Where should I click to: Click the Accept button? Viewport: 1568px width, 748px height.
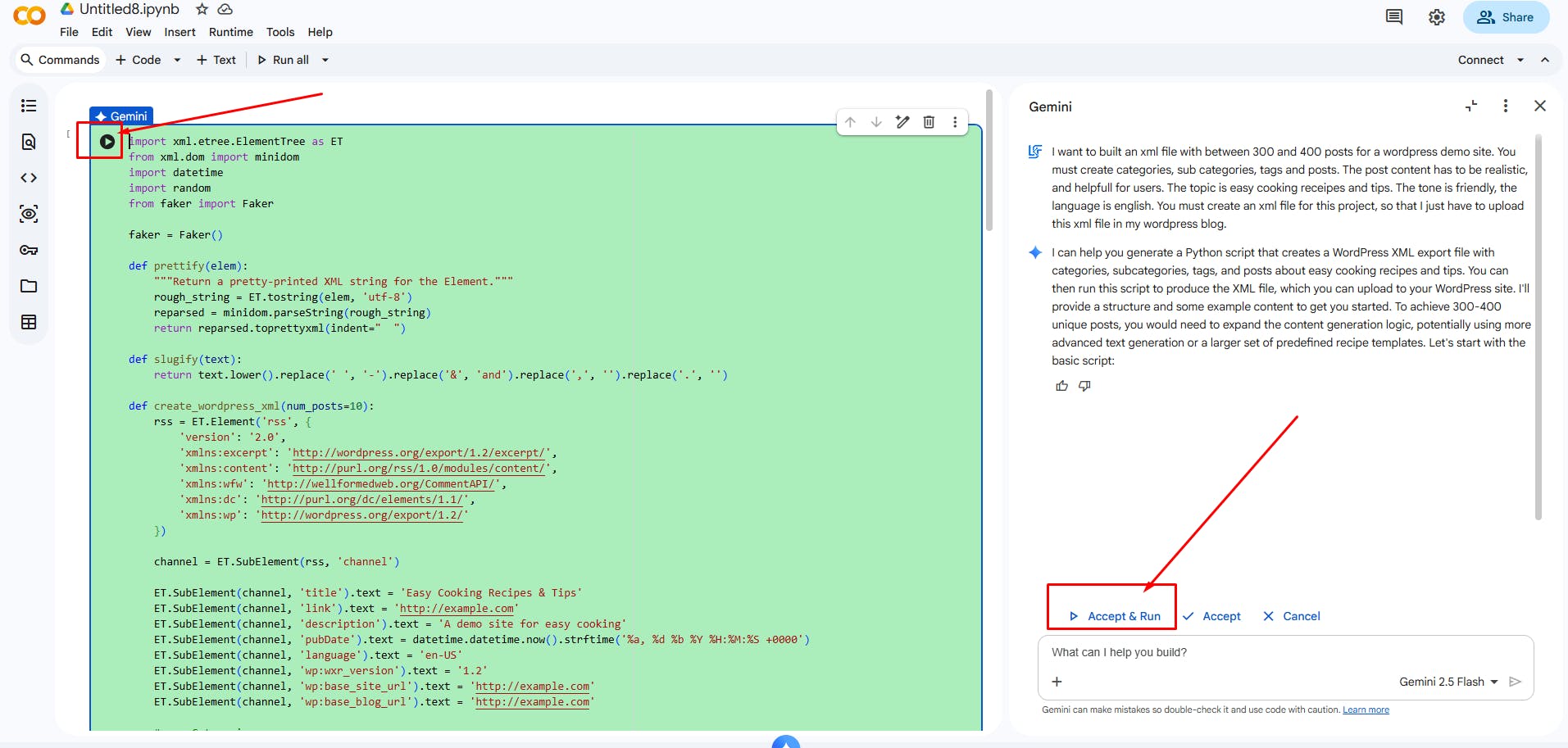(x=1211, y=616)
